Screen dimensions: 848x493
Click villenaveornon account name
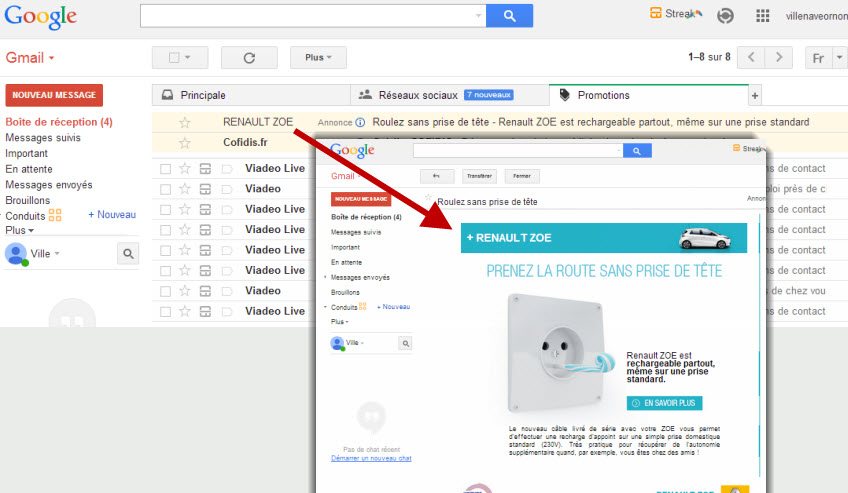(x=816, y=16)
